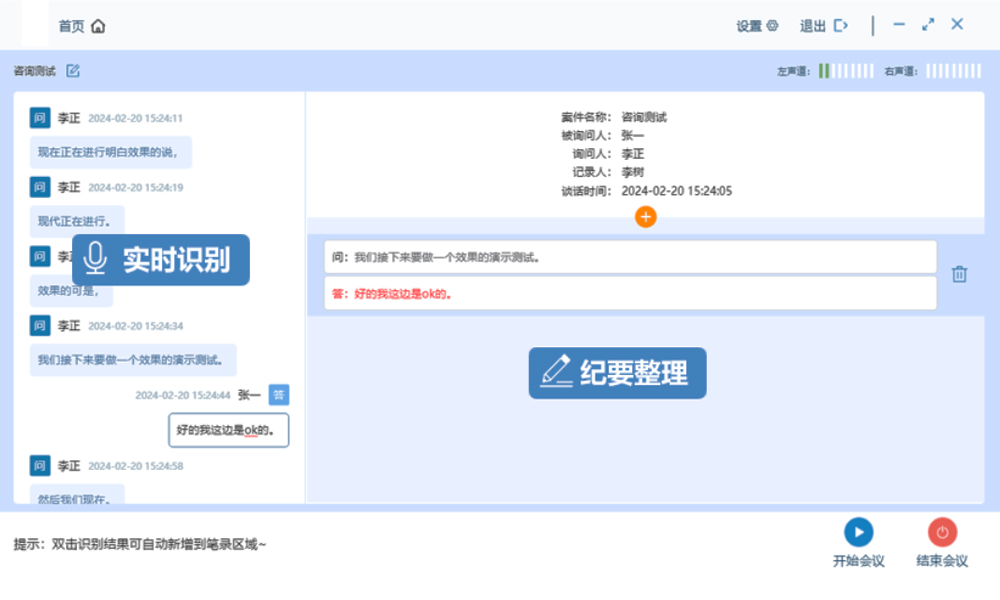
Task: Delete the record using trash icon
Action: pos(959,274)
